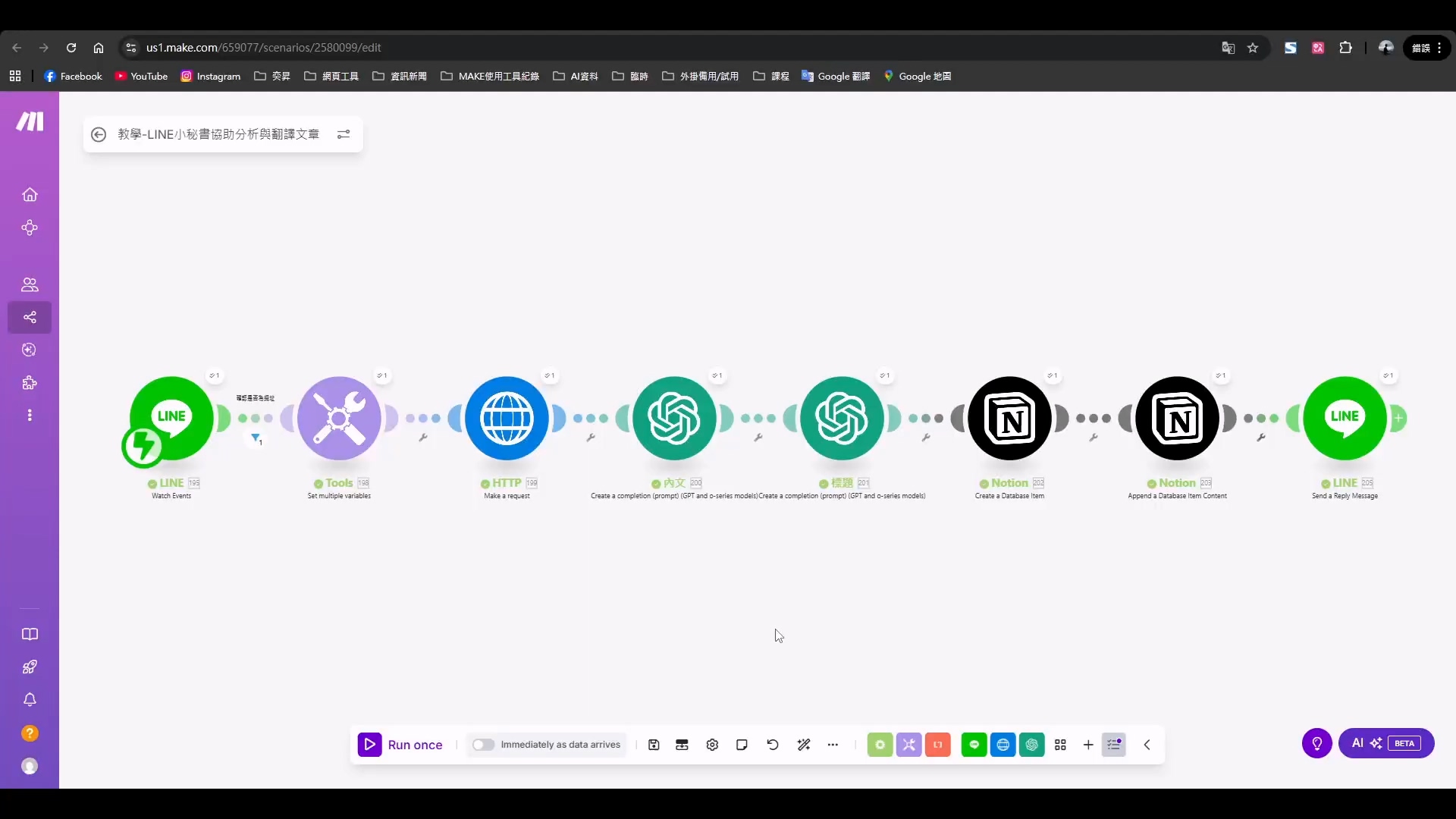Click the instant trigger lightning badge on LINE
1456x819 pixels.
tap(143, 446)
